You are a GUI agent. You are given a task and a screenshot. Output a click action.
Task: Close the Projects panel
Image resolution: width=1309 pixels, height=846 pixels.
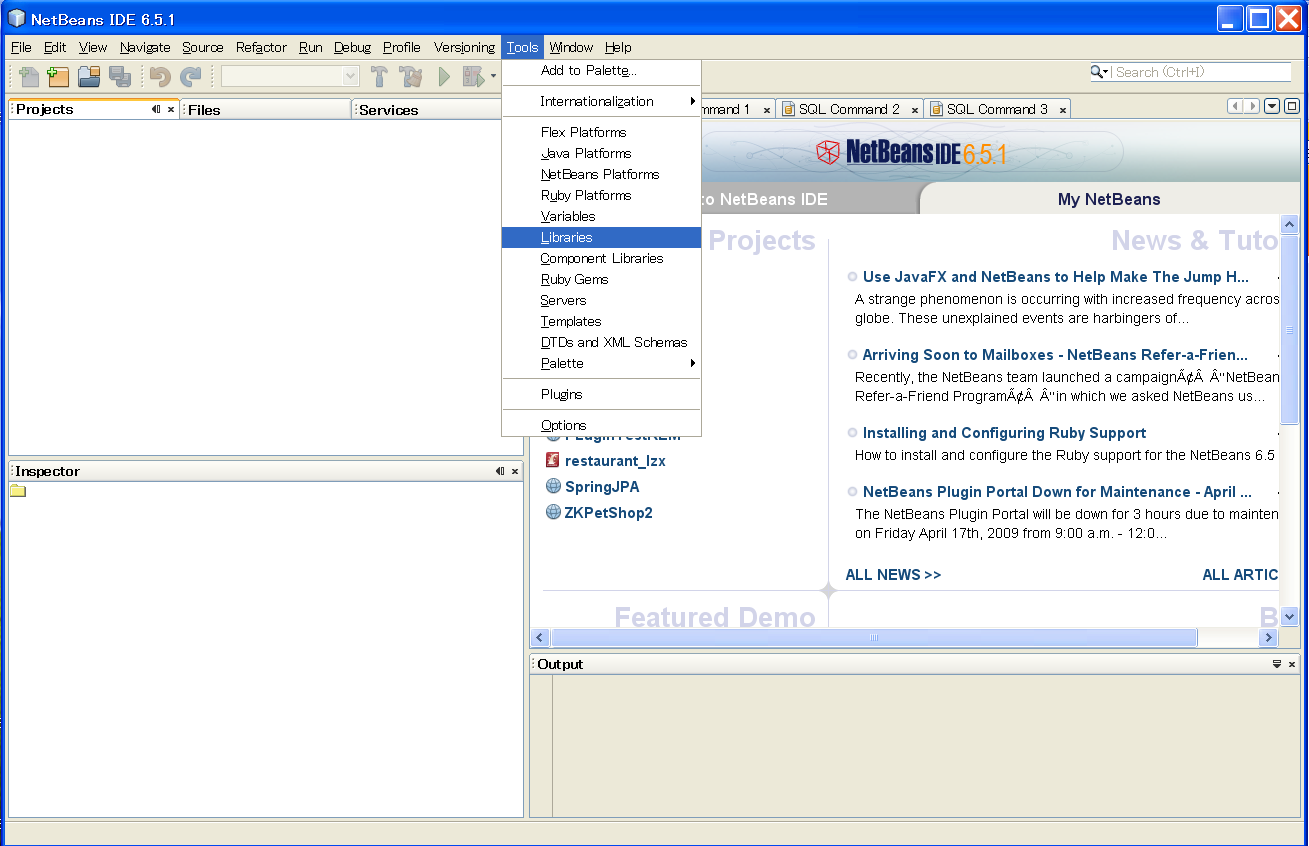tap(171, 110)
